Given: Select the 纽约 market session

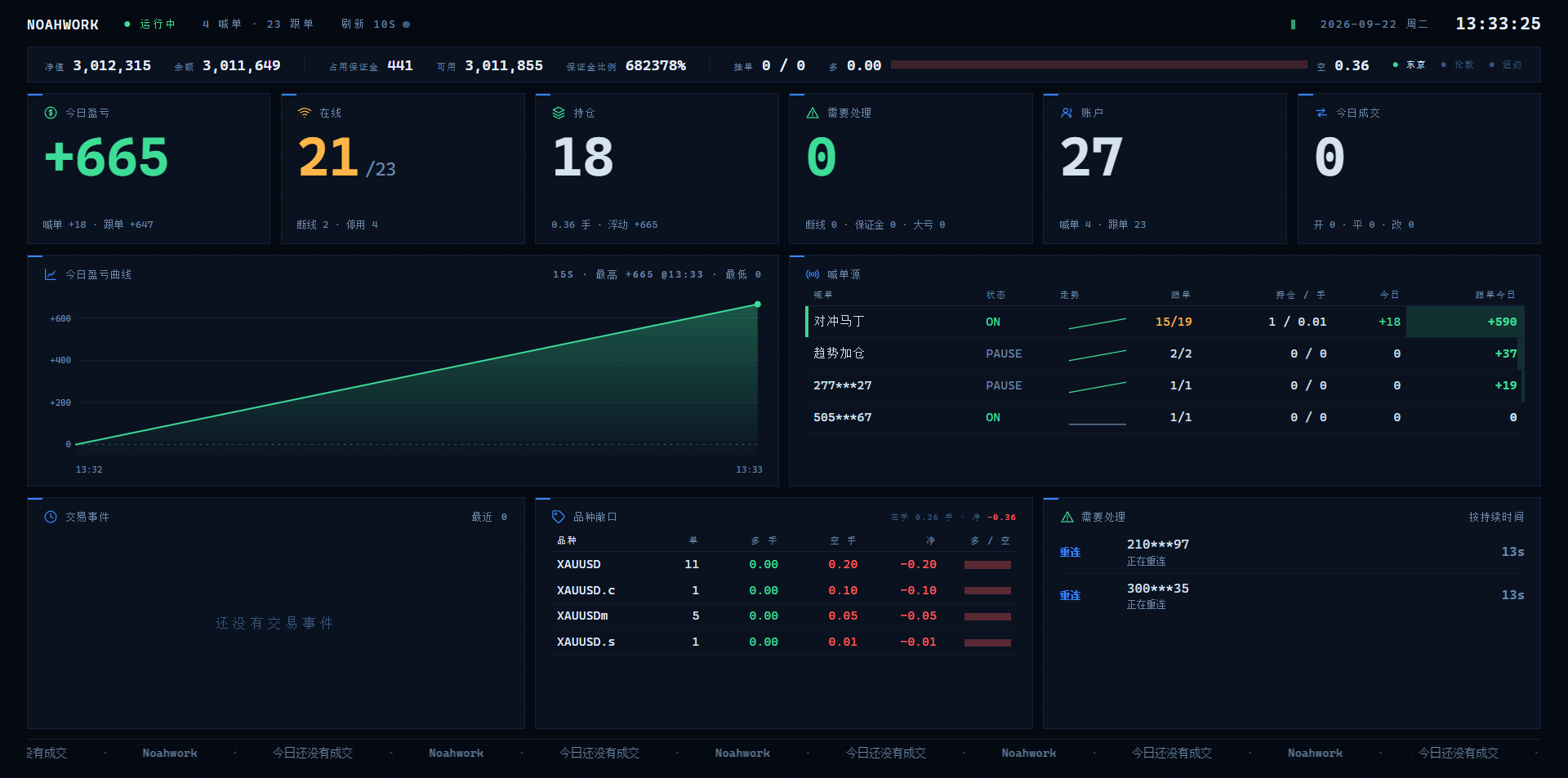Looking at the screenshot, I should (x=1506, y=64).
